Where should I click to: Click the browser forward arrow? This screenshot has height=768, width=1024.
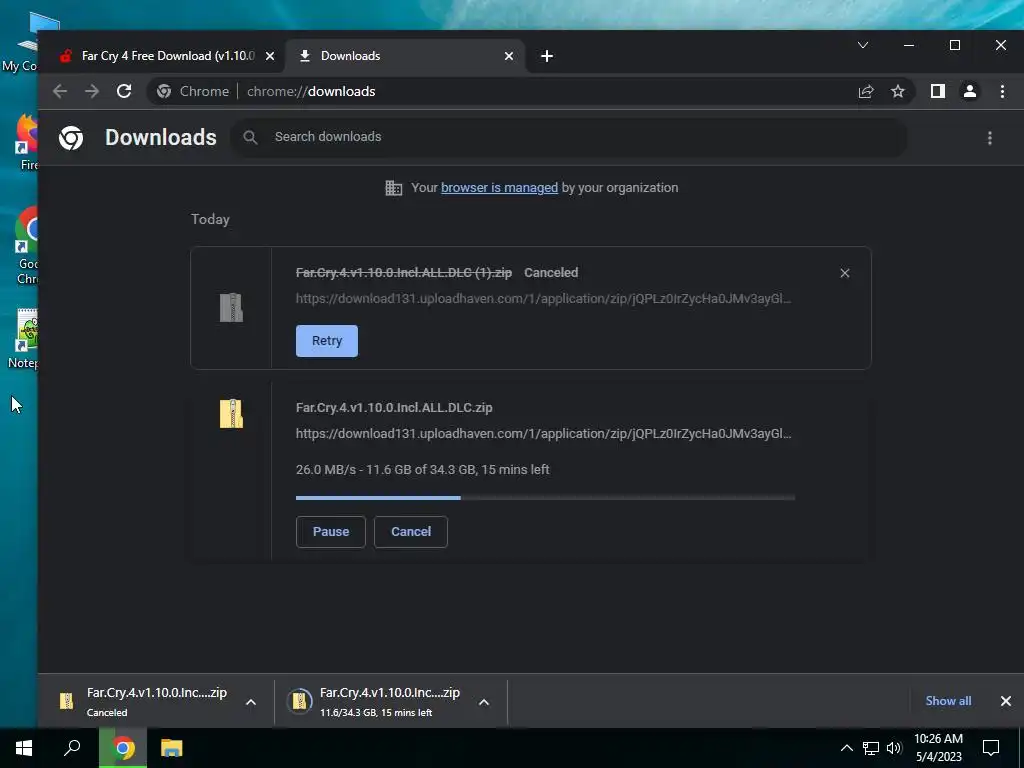pyautogui.click(x=92, y=91)
